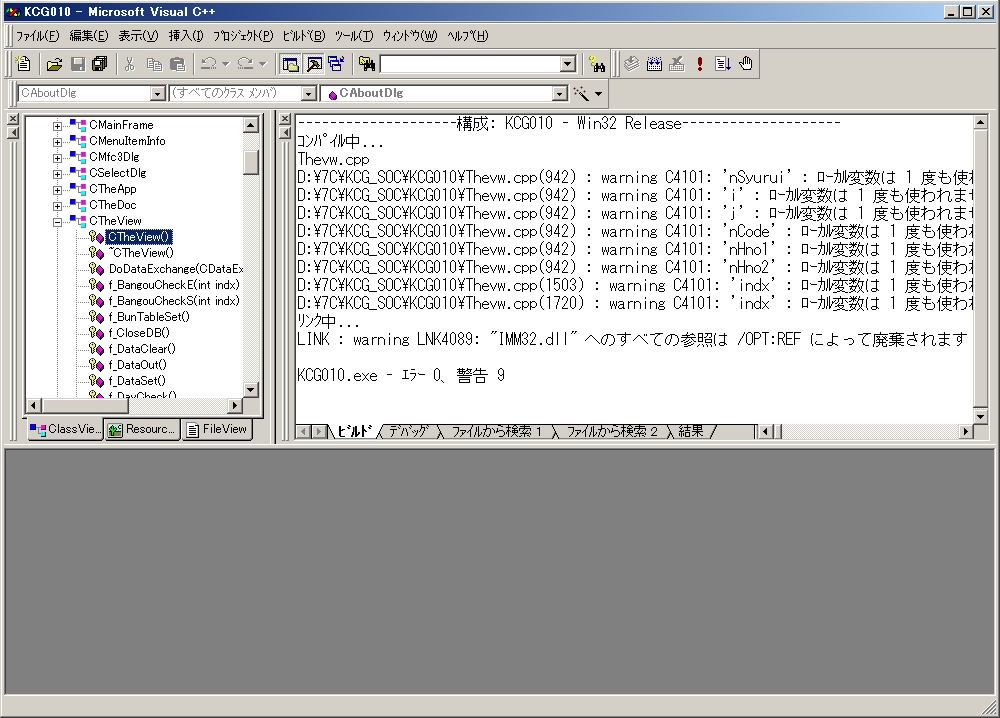Open the ビルド(B) menu

pyautogui.click(x=304, y=36)
